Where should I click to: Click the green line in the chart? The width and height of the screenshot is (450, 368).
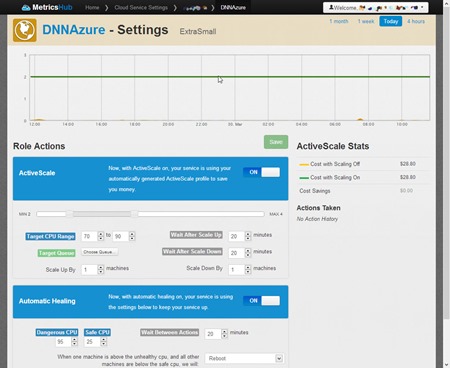tap(230, 77)
